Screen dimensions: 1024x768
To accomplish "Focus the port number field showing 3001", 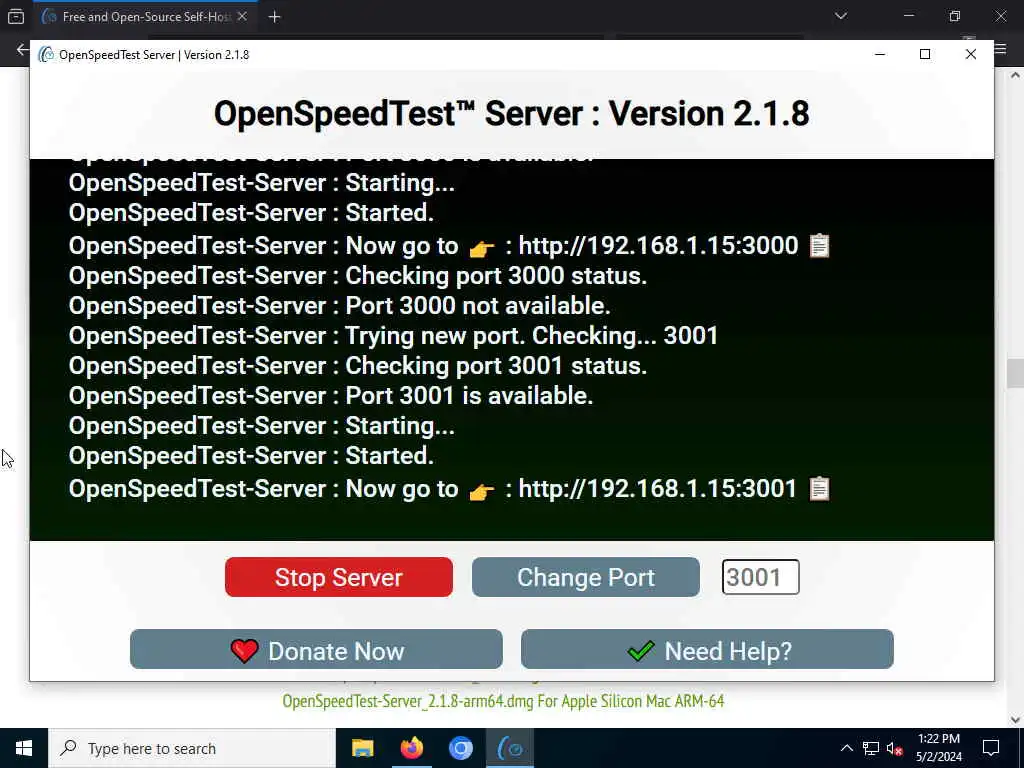I will pyautogui.click(x=760, y=577).
